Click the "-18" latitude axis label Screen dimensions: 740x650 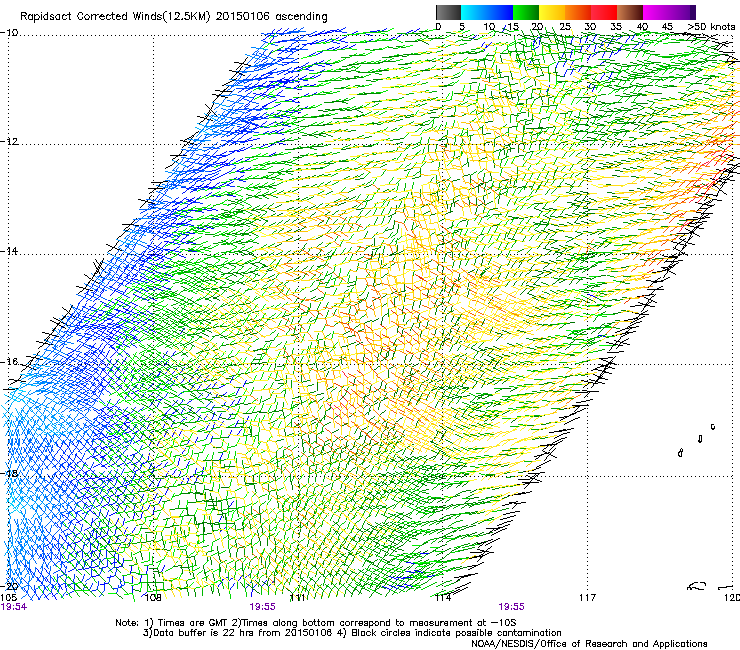click(9, 473)
